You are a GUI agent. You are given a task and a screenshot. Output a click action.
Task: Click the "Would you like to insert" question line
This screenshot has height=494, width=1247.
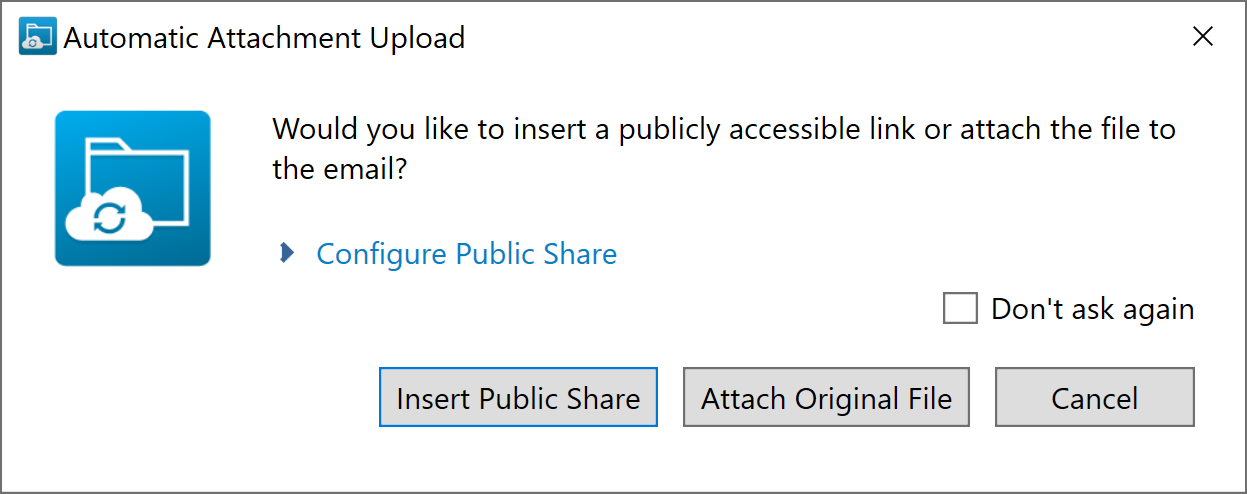click(x=723, y=130)
